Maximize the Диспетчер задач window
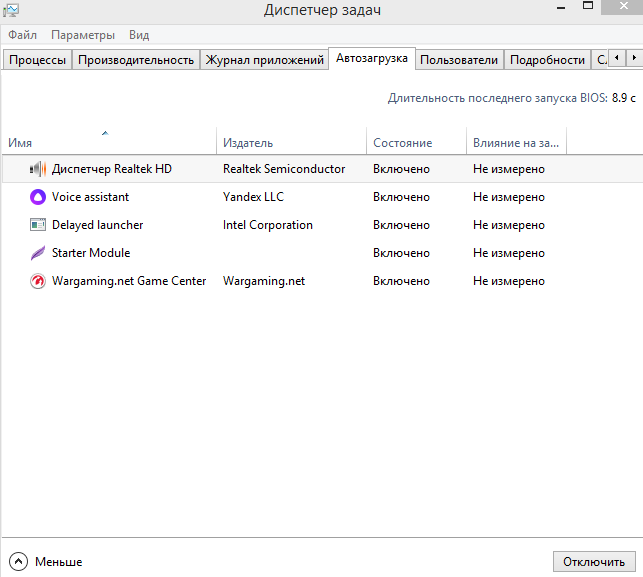Image resolution: width=643 pixels, height=577 pixels. [x=588, y=7]
